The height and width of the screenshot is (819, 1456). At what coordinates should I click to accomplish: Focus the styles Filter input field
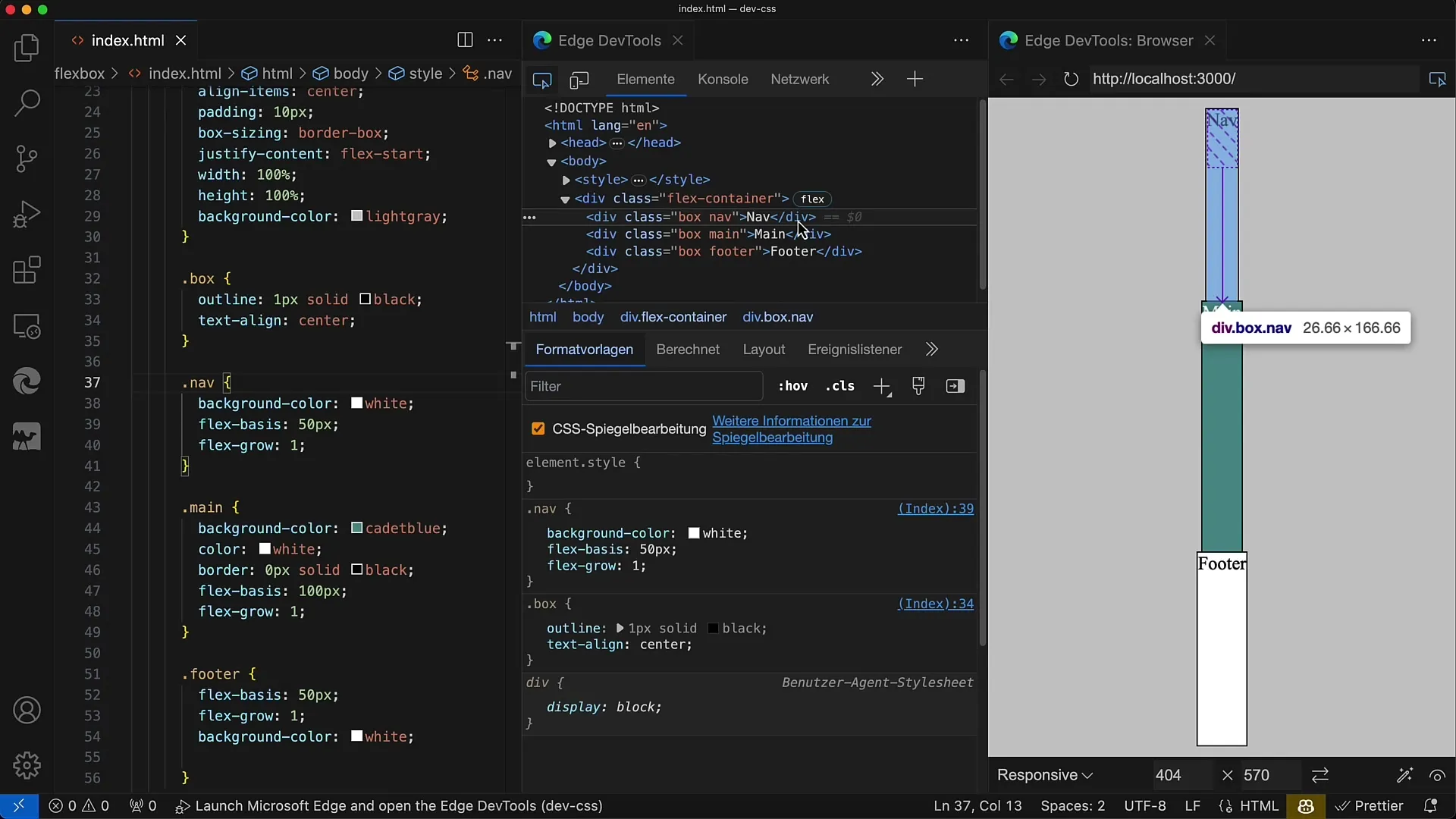pyautogui.click(x=643, y=387)
